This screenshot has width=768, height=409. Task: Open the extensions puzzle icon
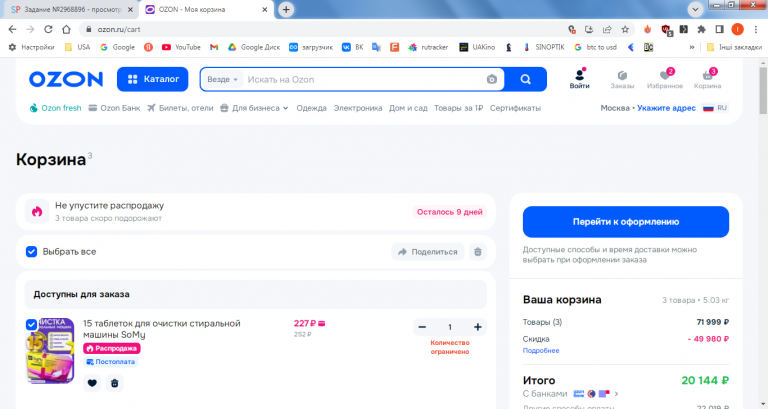point(701,29)
